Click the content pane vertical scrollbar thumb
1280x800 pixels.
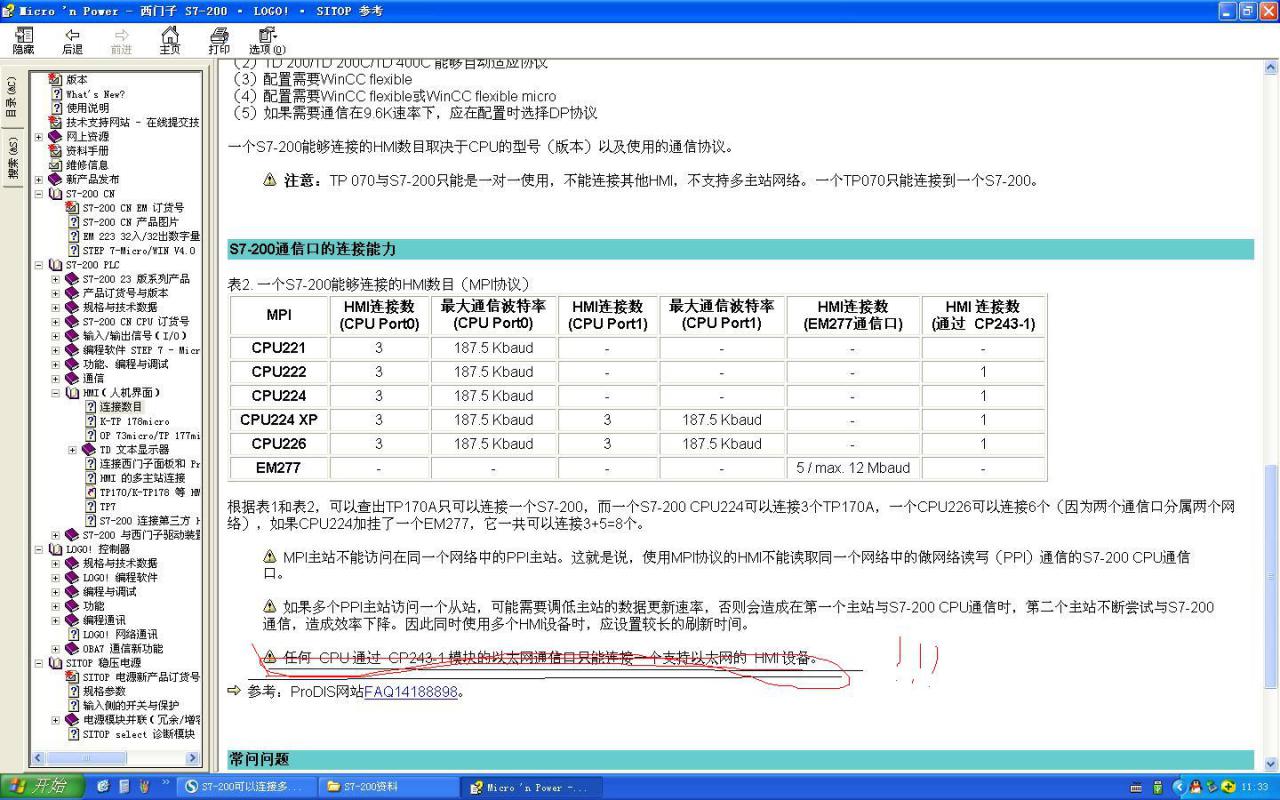[x=1271, y=576]
